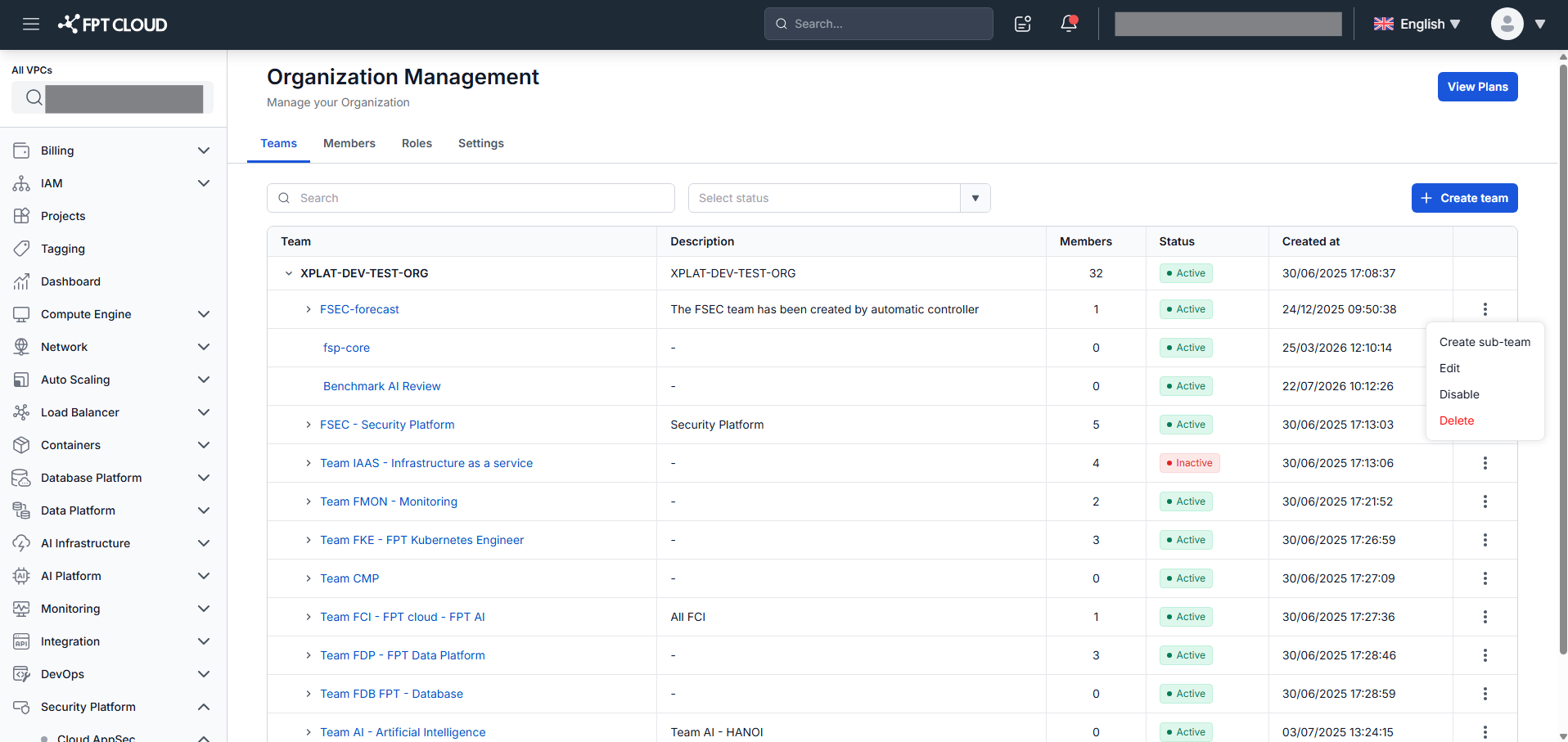The image size is (1568, 742).
Task: Click the Tagging sidebar icon
Action: [x=21, y=249]
